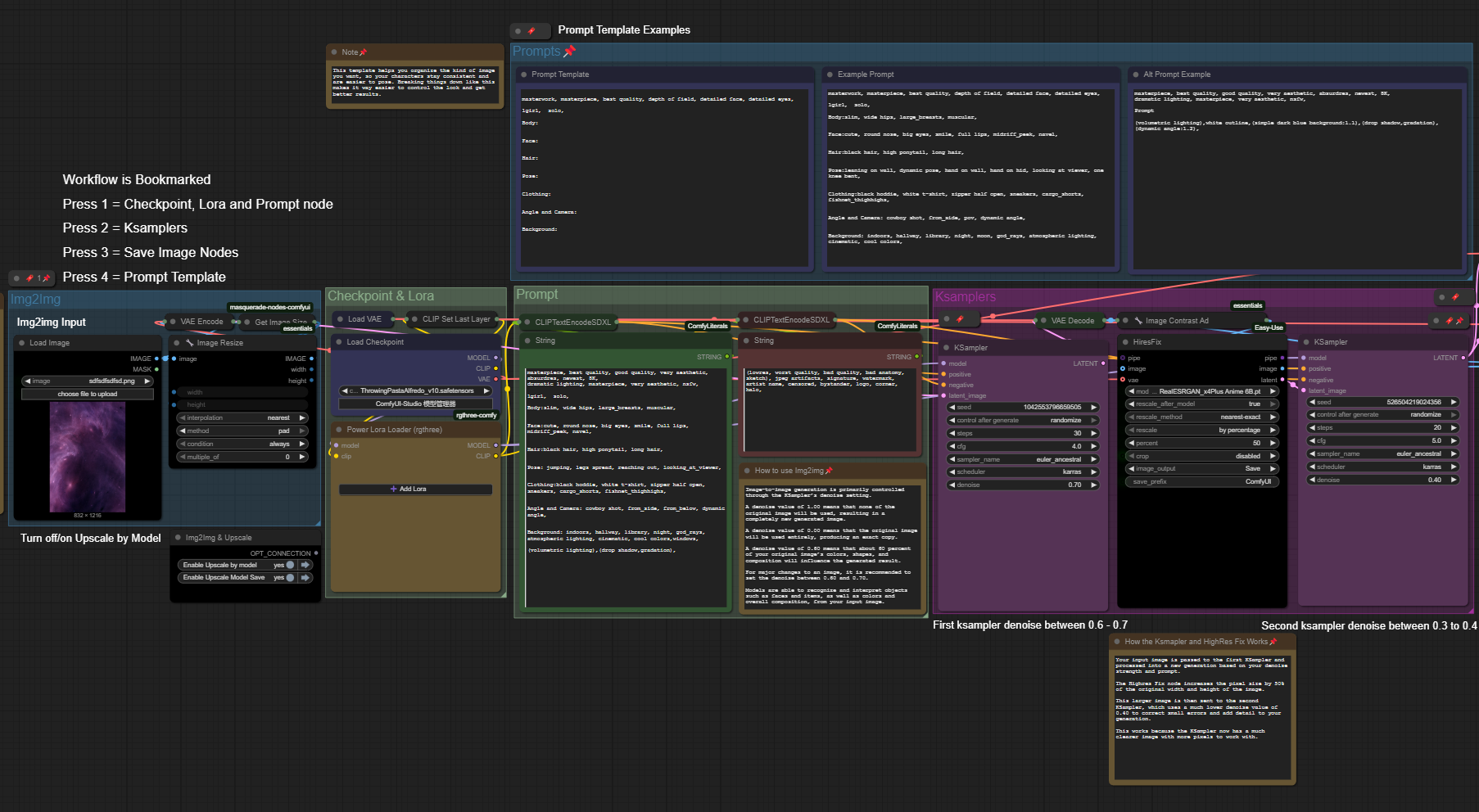Click the pushpin icon next to Prompts title
1479x812 pixels.
(x=570, y=51)
